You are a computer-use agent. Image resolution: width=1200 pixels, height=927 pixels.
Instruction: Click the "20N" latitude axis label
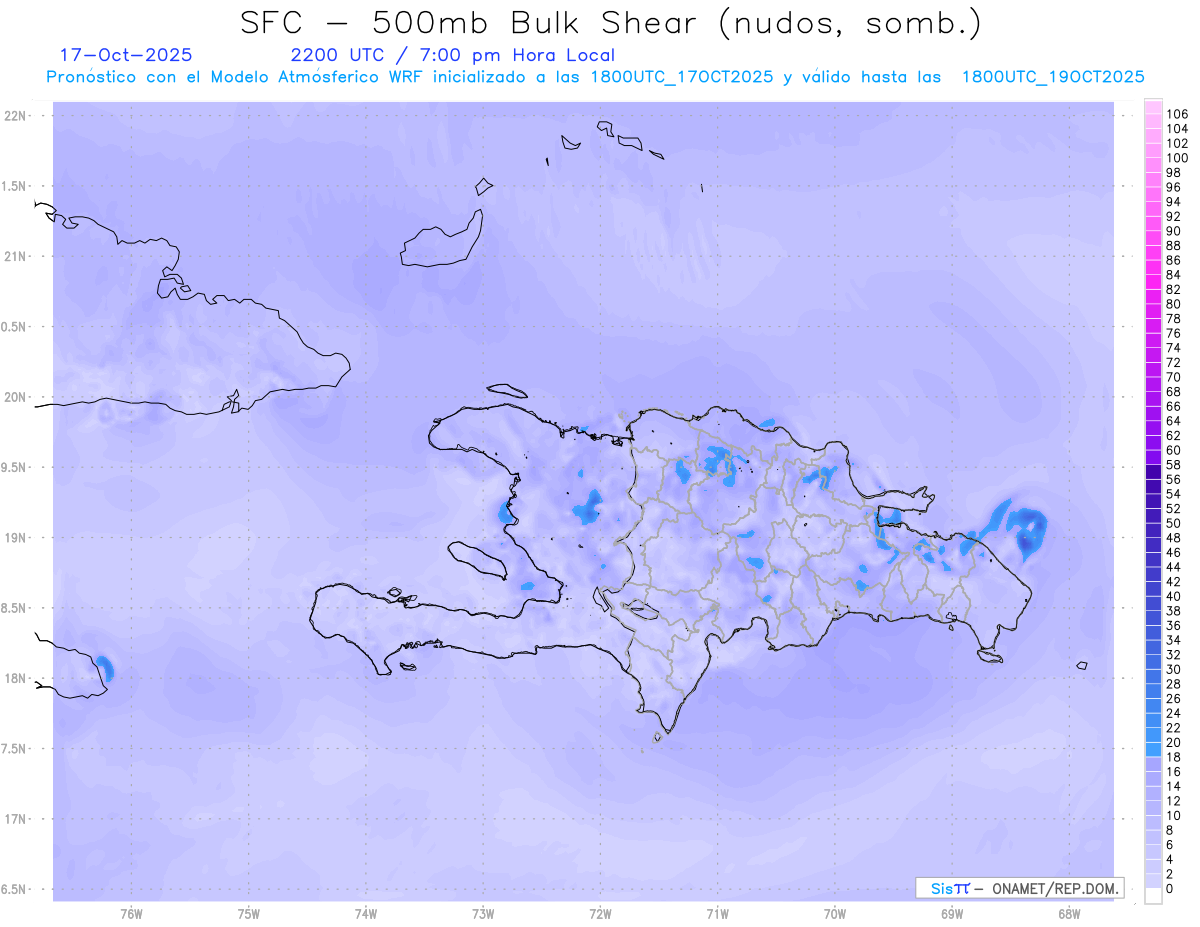pyautogui.click(x=15, y=397)
